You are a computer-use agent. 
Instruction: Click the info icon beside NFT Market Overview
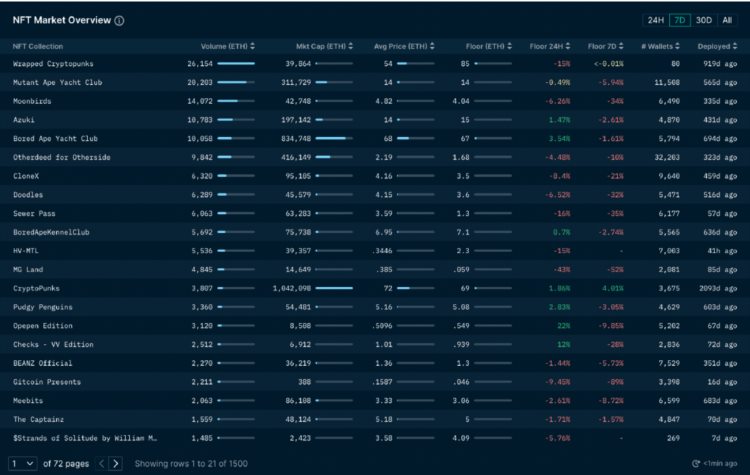[x=120, y=20]
